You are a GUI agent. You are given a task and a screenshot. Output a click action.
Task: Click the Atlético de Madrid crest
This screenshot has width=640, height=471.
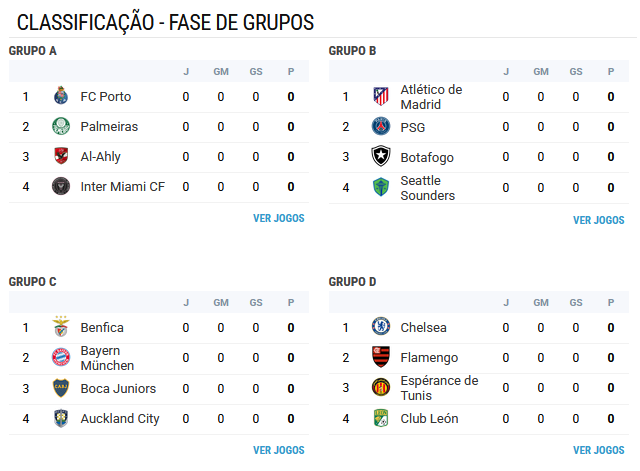point(381,96)
